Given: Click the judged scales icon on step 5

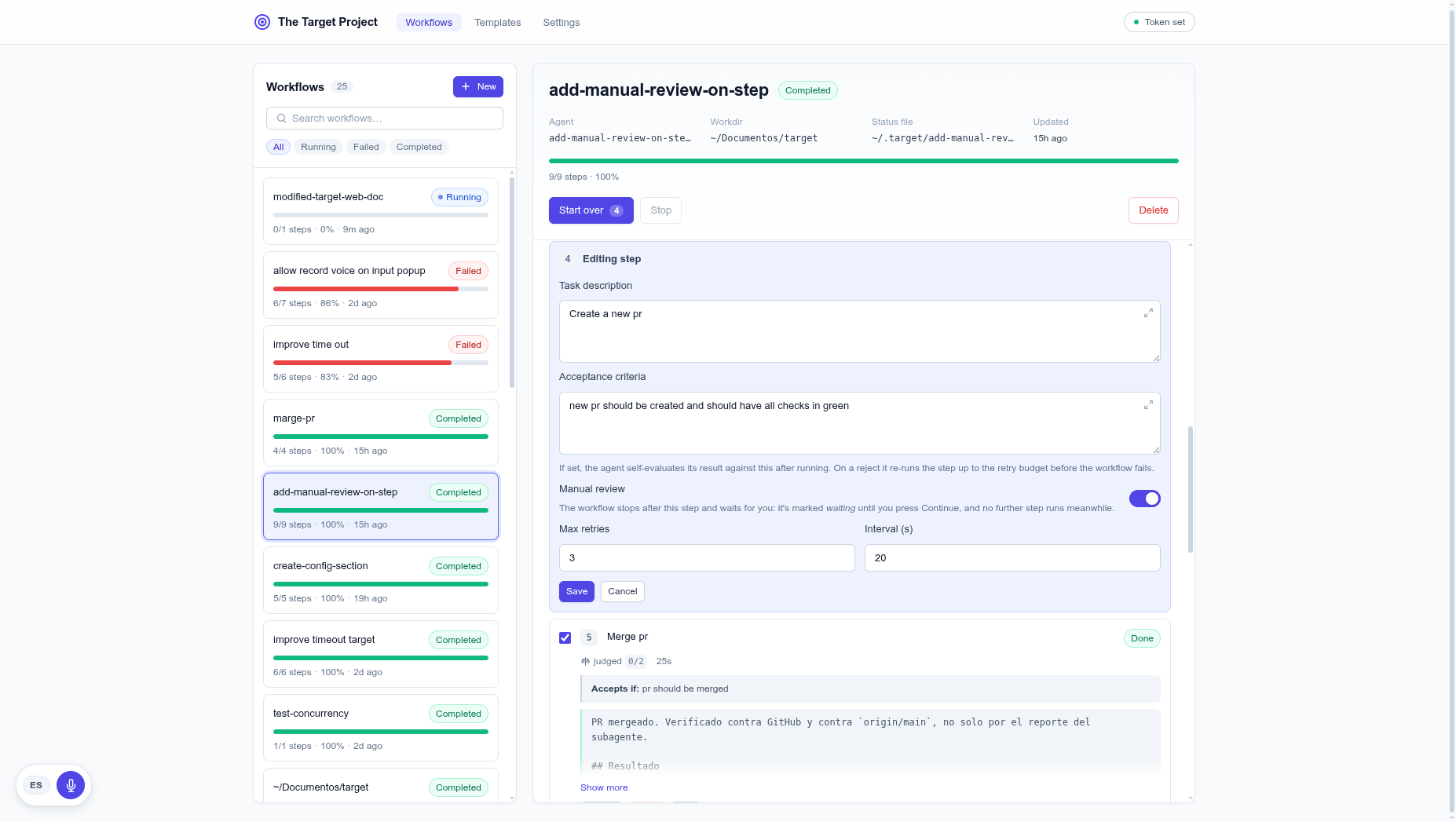Looking at the screenshot, I should [x=585, y=661].
